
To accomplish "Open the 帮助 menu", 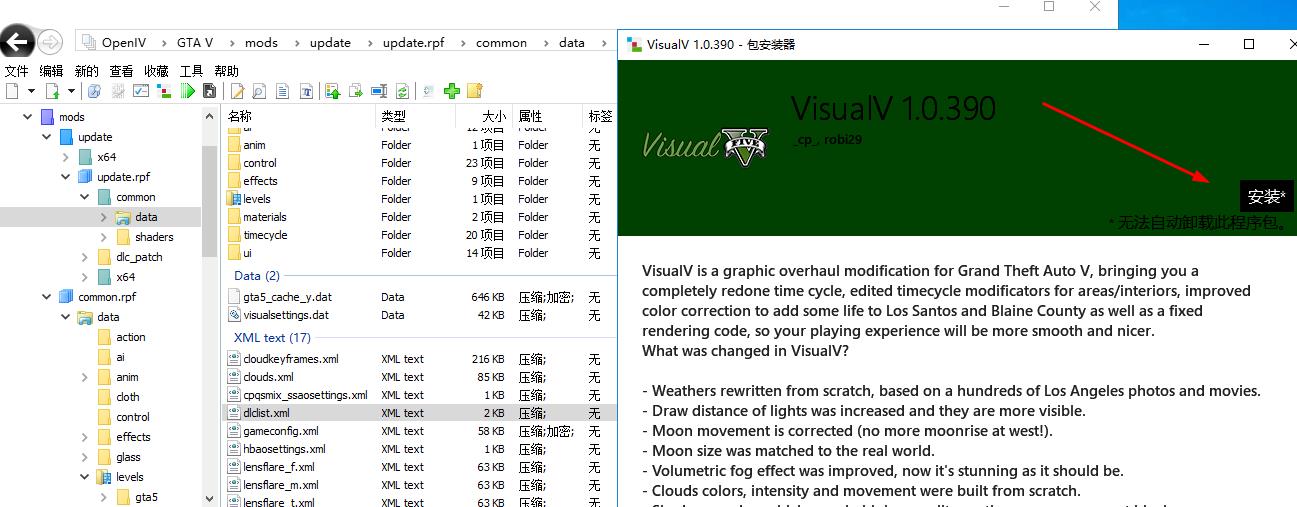I will pos(226,71).
